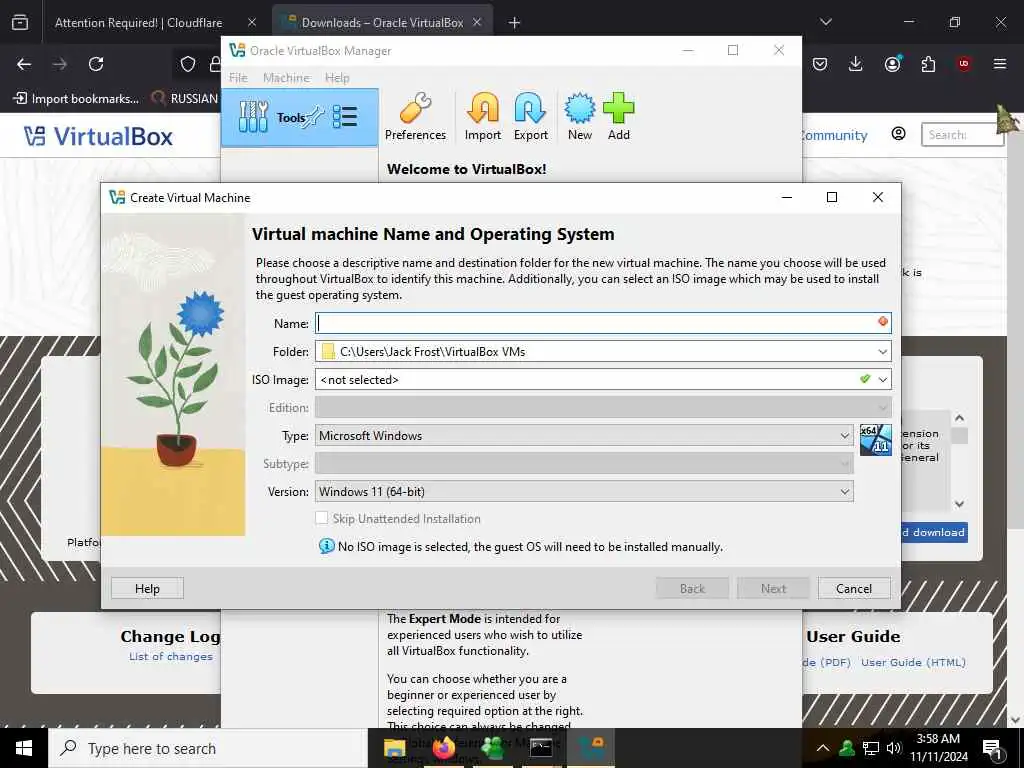The image size is (1024, 768).
Task: Switch to the Downloads Oracle VirtualBox tab
Action: [x=382, y=23]
